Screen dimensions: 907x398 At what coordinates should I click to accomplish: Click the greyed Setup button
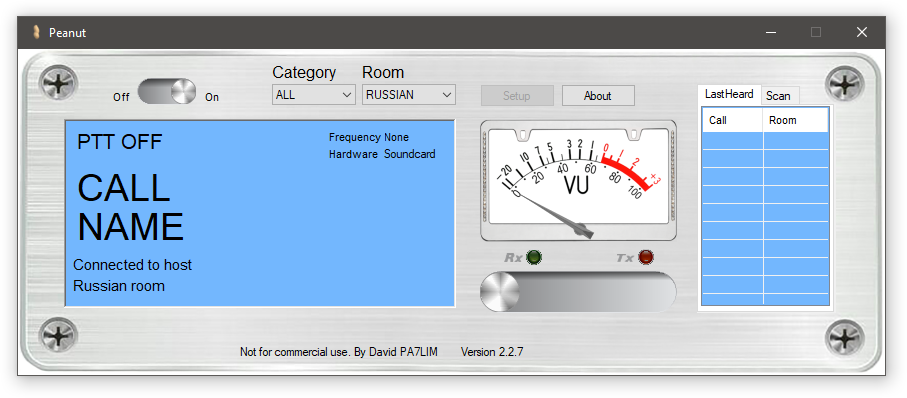click(x=517, y=96)
